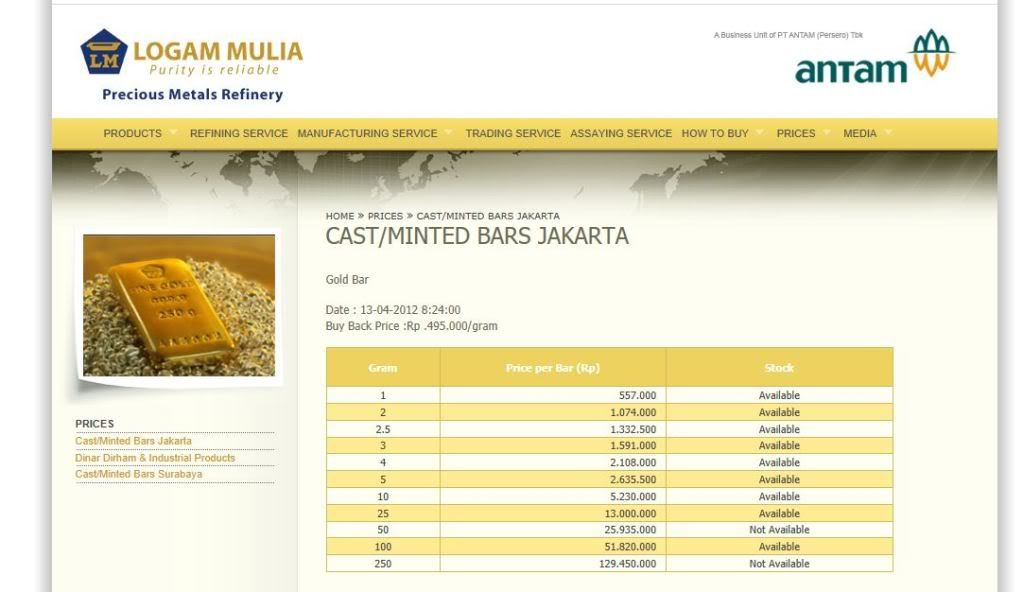The image size is (1023, 592).
Task: Select price 557.000 in table
Action: (x=637, y=396)
